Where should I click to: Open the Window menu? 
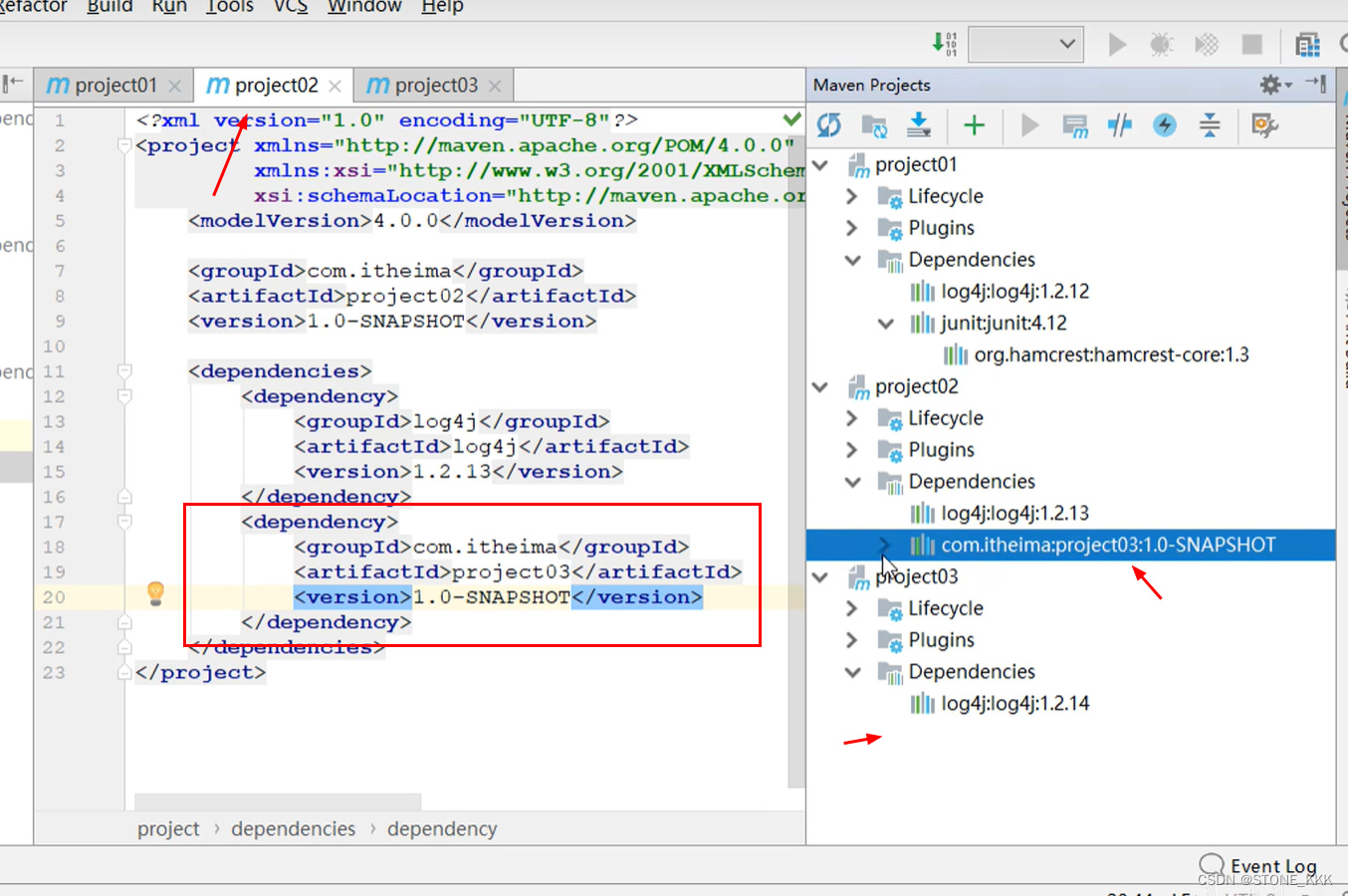(364, 7)
